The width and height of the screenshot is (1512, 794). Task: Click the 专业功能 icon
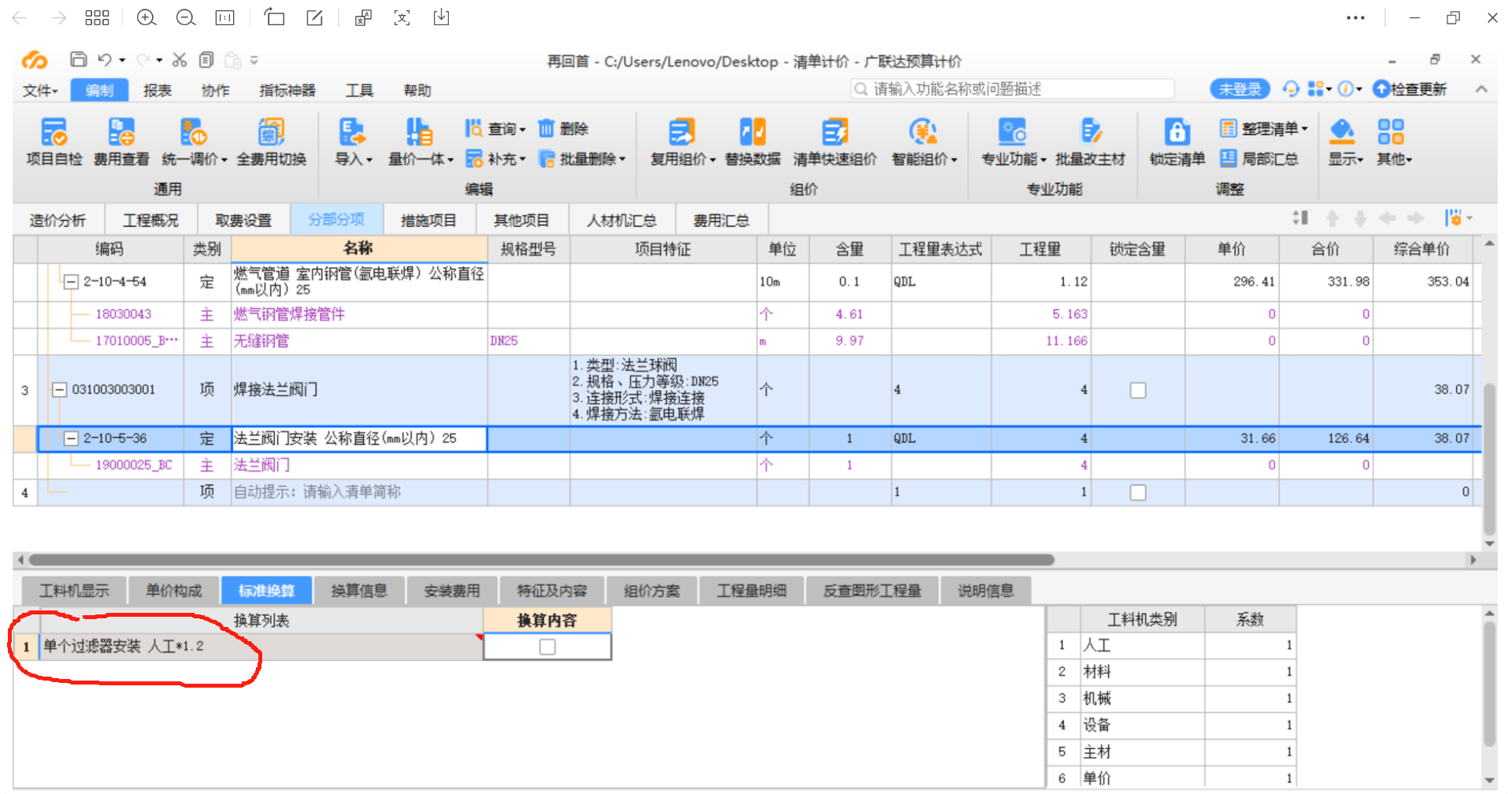point(1012,132)
